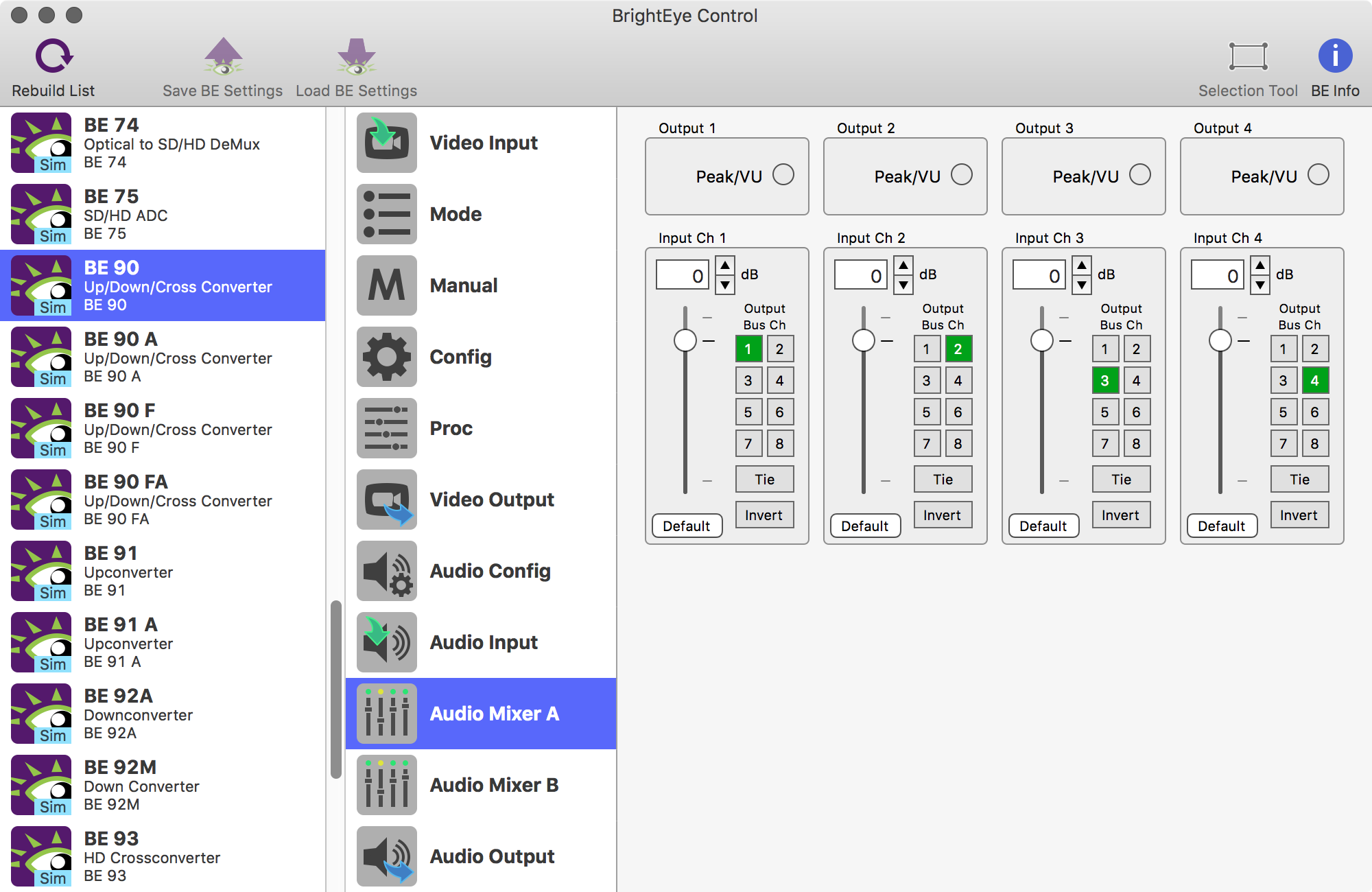Select the Audio Mixer A menu item
This screenshot has width=1372, height=892.
481,714
